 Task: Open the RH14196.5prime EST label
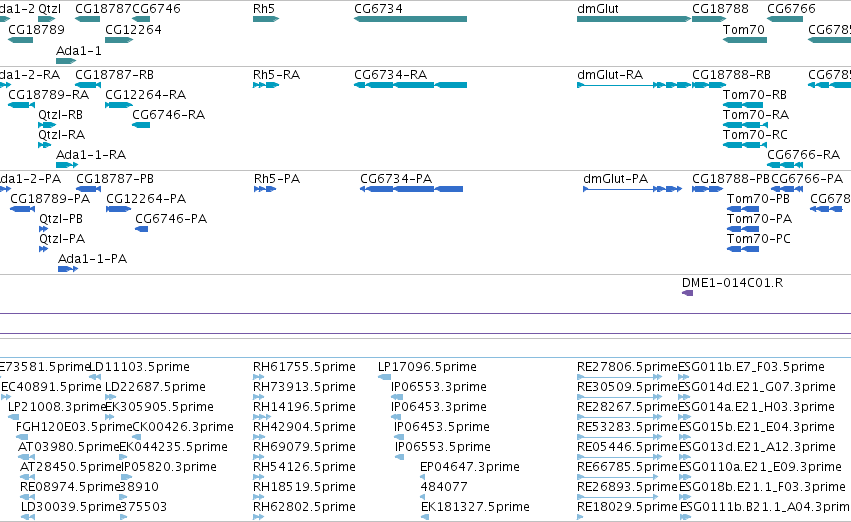[x=304, y=407]
